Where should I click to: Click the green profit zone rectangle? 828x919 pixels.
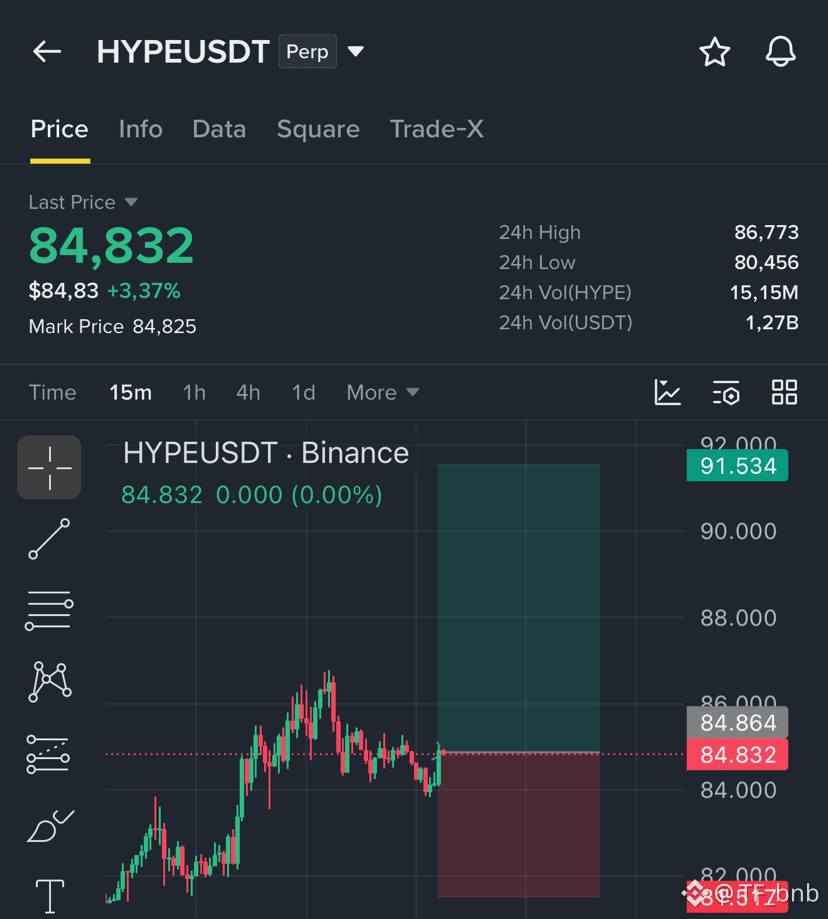coord(519,608)
